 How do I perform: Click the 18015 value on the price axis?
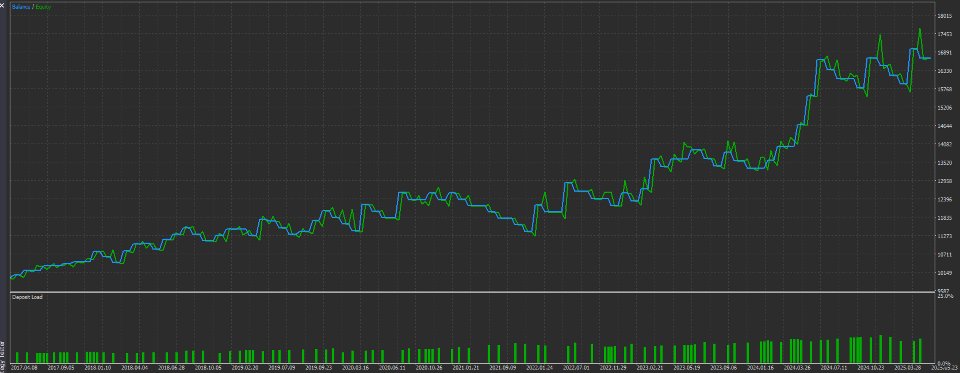click(945, 17)
